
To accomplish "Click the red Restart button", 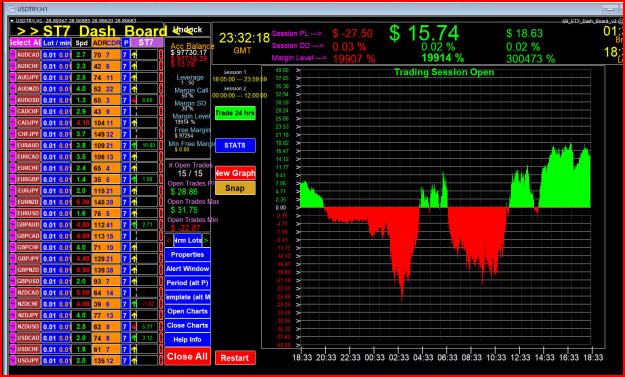I will pos(235,358).
